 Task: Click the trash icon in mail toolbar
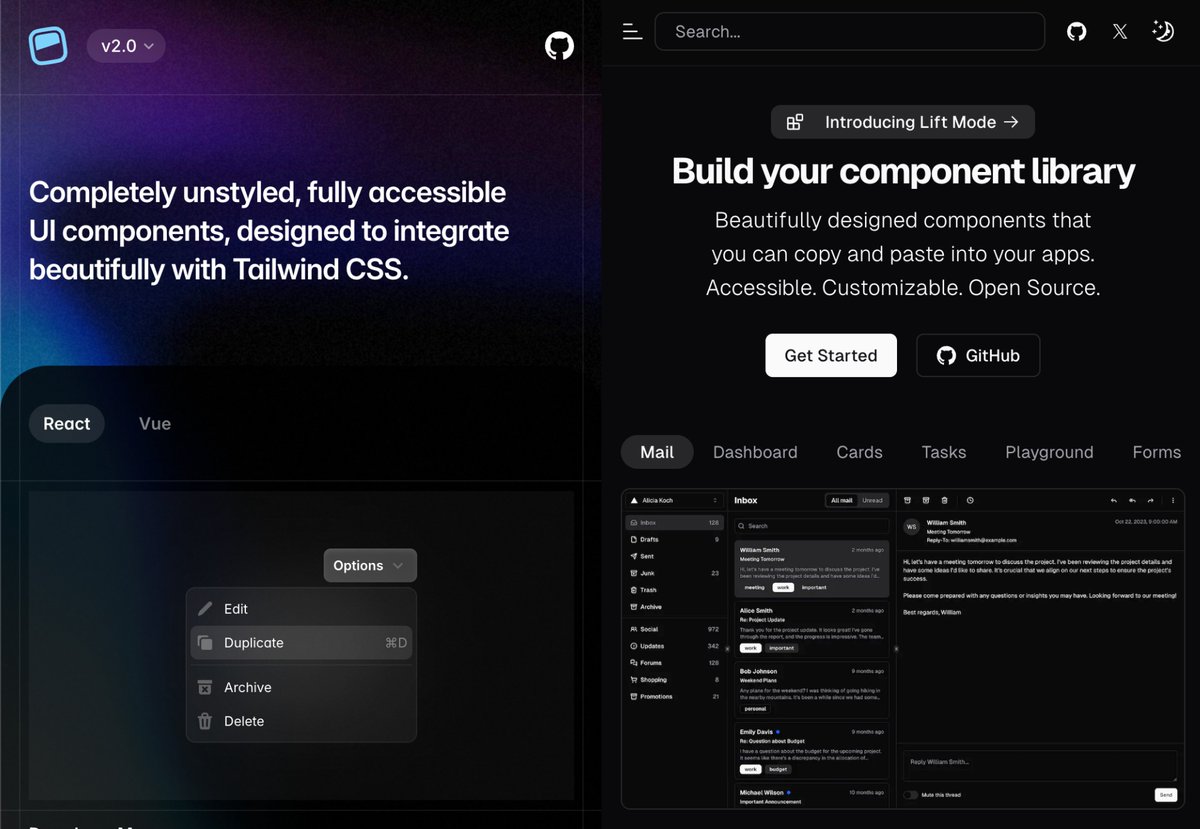(945, 500)
